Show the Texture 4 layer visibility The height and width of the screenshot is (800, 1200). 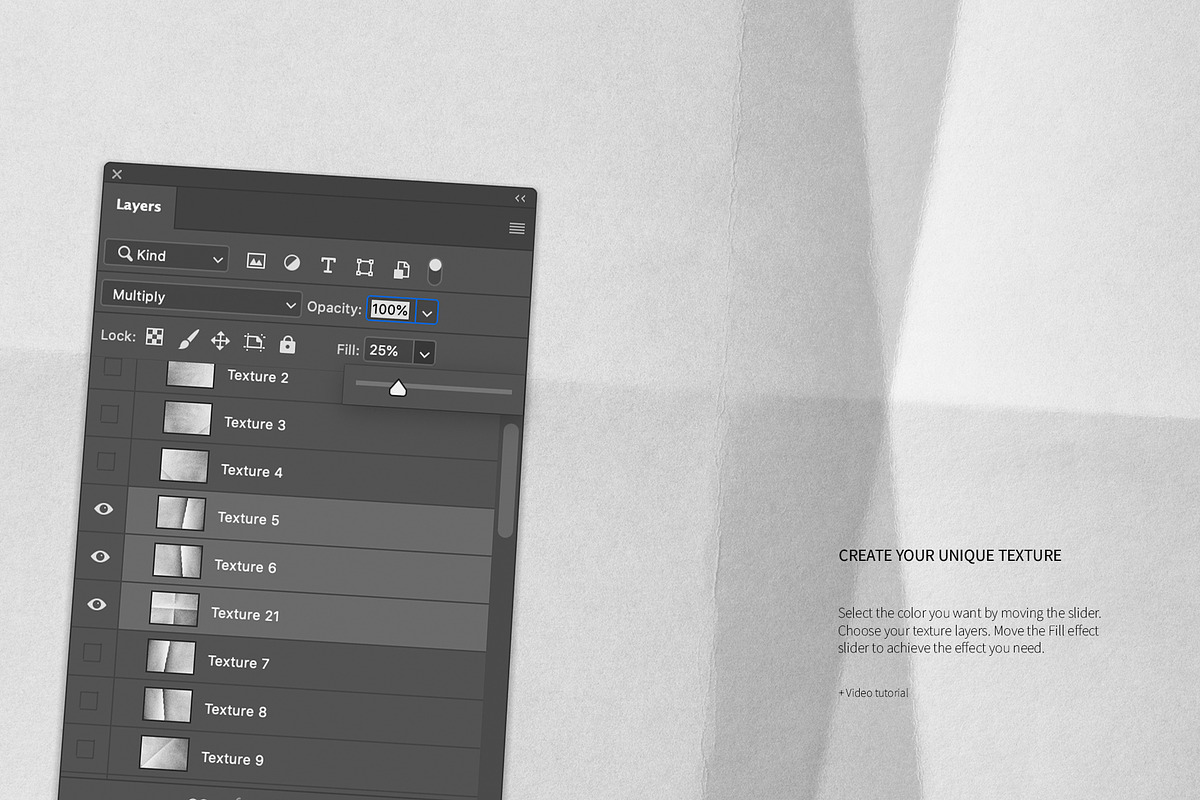click(x=106, y=461)
